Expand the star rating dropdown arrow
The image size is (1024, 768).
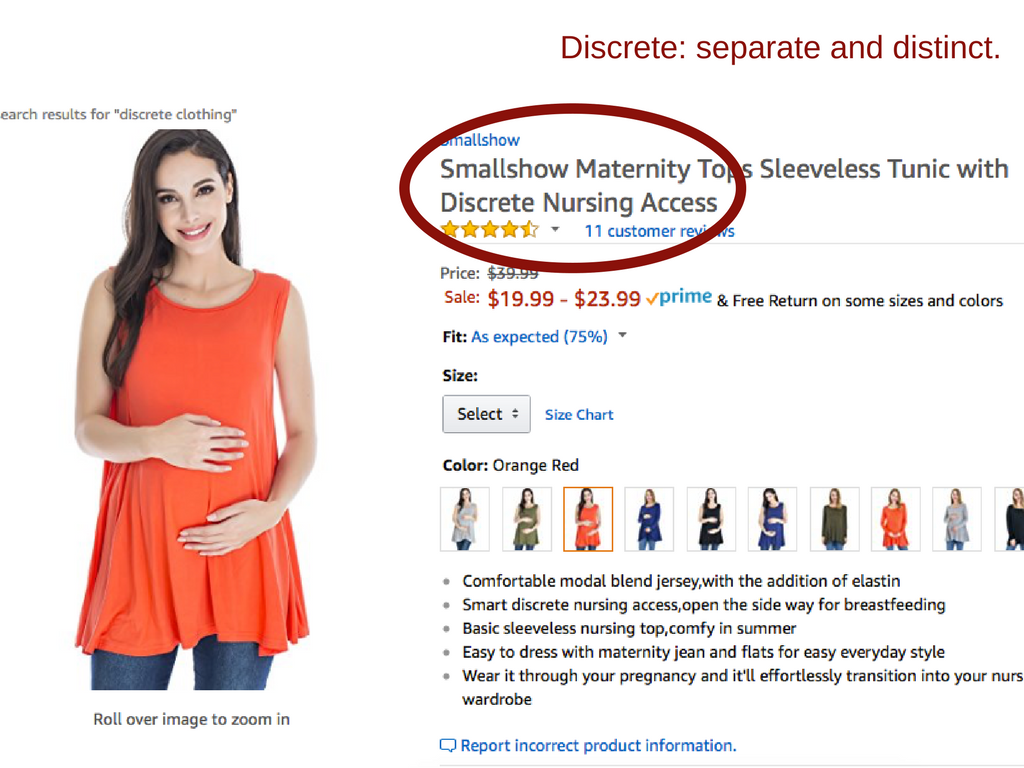(x=555, y=229)
